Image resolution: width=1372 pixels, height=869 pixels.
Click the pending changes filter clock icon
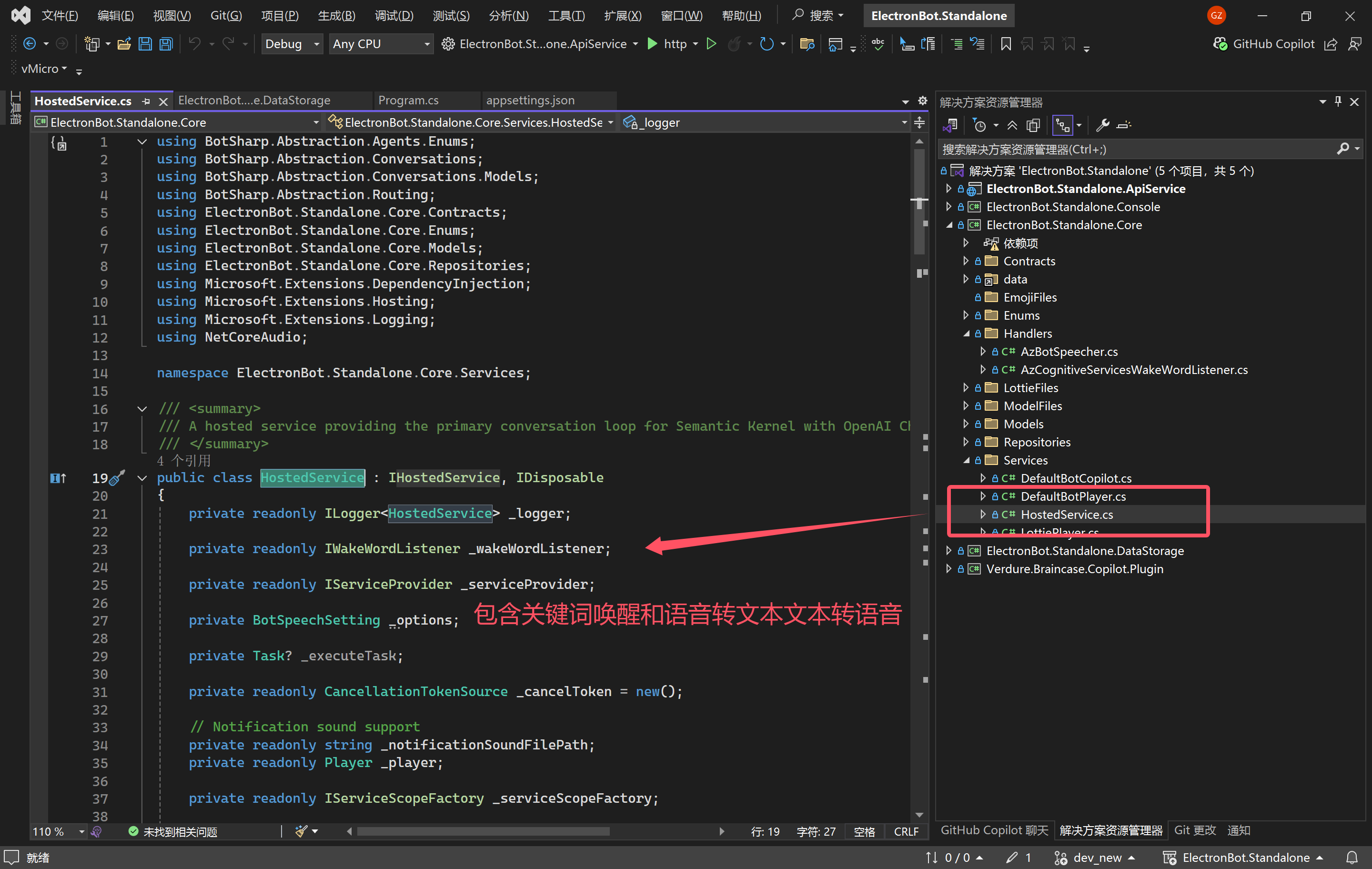pyautogui.click(x=980, y=125)
